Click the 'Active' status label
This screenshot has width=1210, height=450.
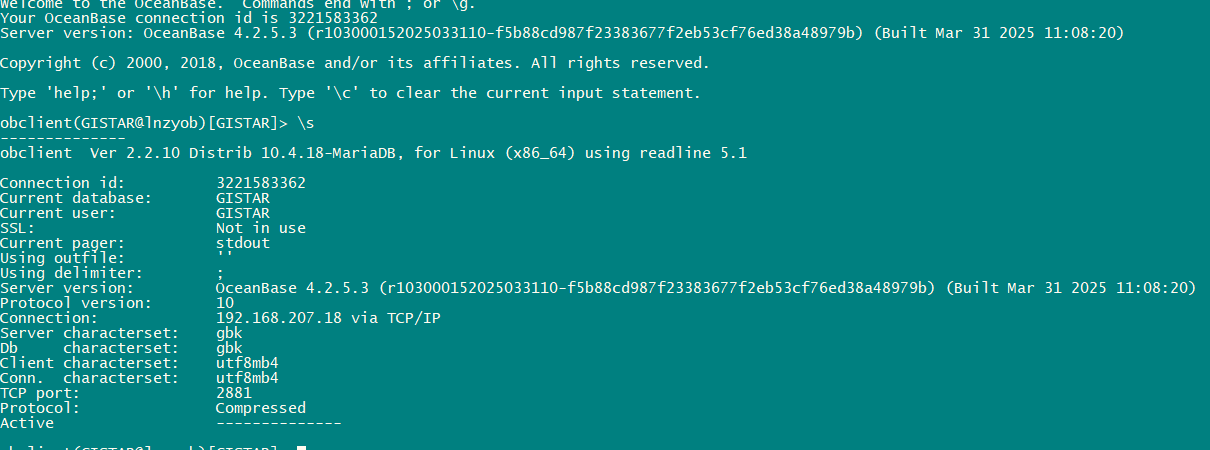(x=27, y=423)
